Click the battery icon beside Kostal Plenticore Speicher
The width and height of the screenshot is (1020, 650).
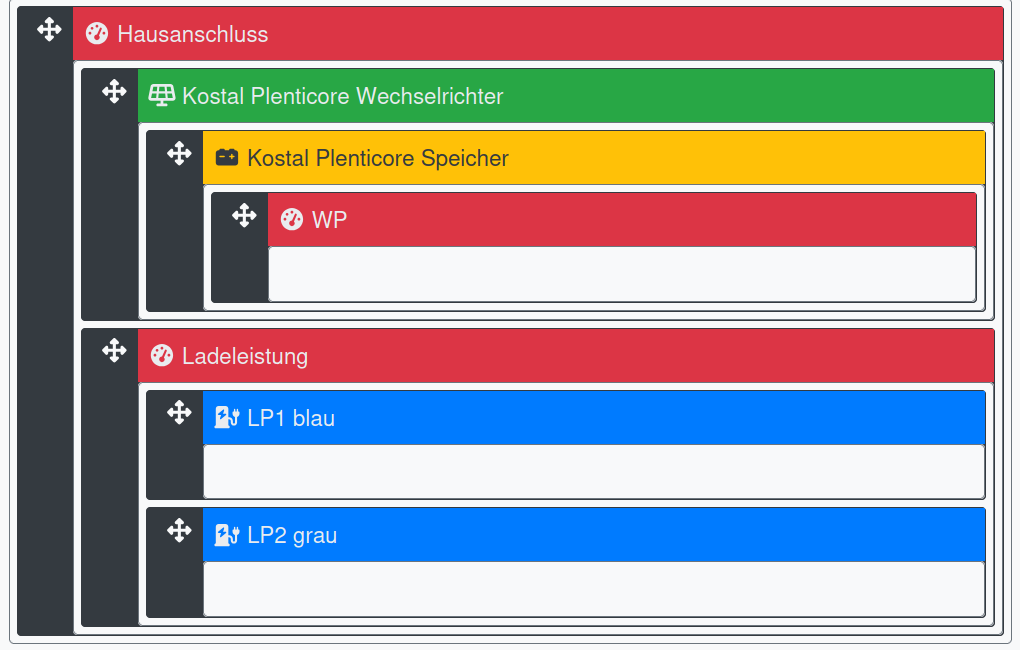point(227,158)
